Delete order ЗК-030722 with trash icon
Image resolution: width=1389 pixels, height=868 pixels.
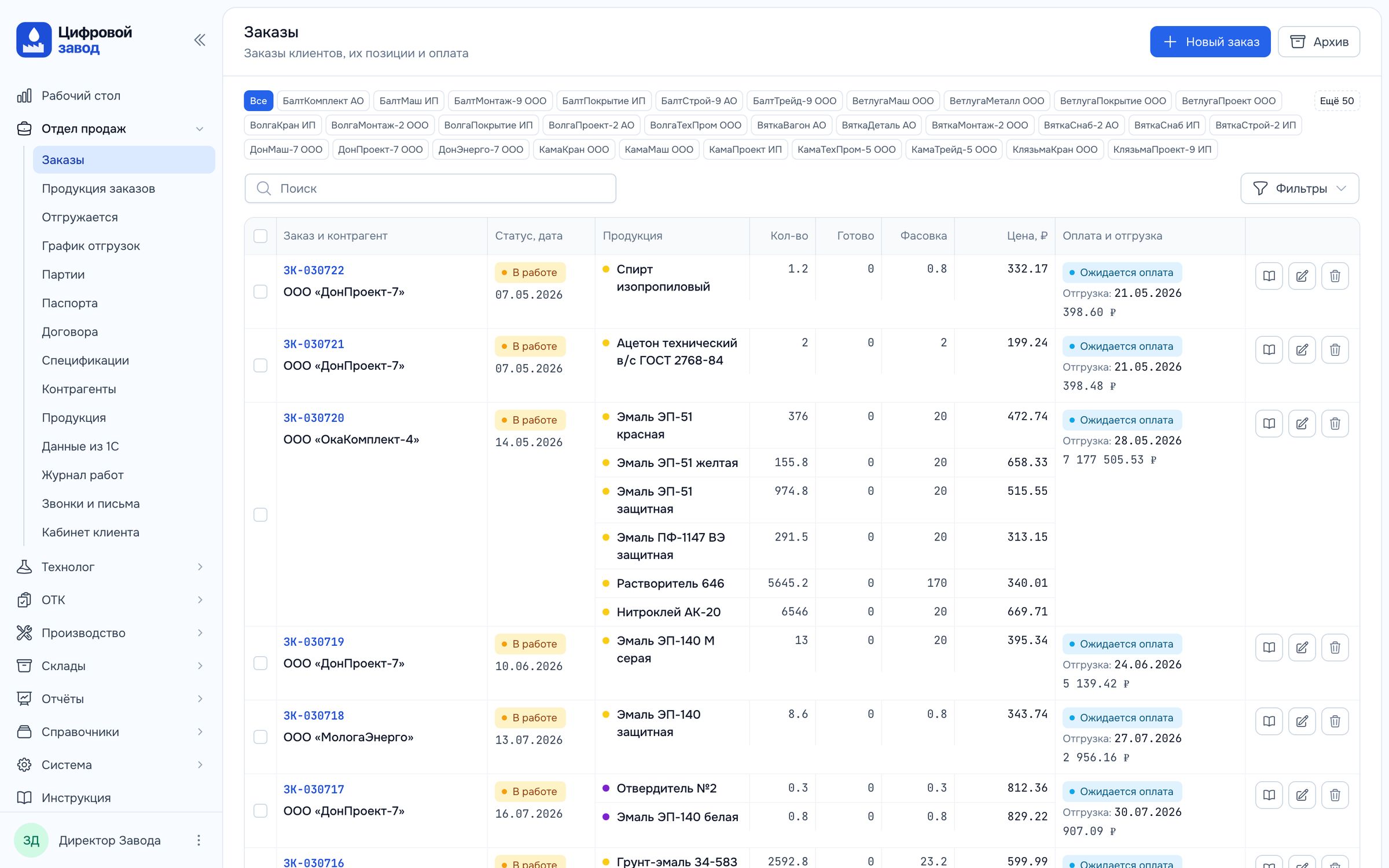tap(1335, 276)
